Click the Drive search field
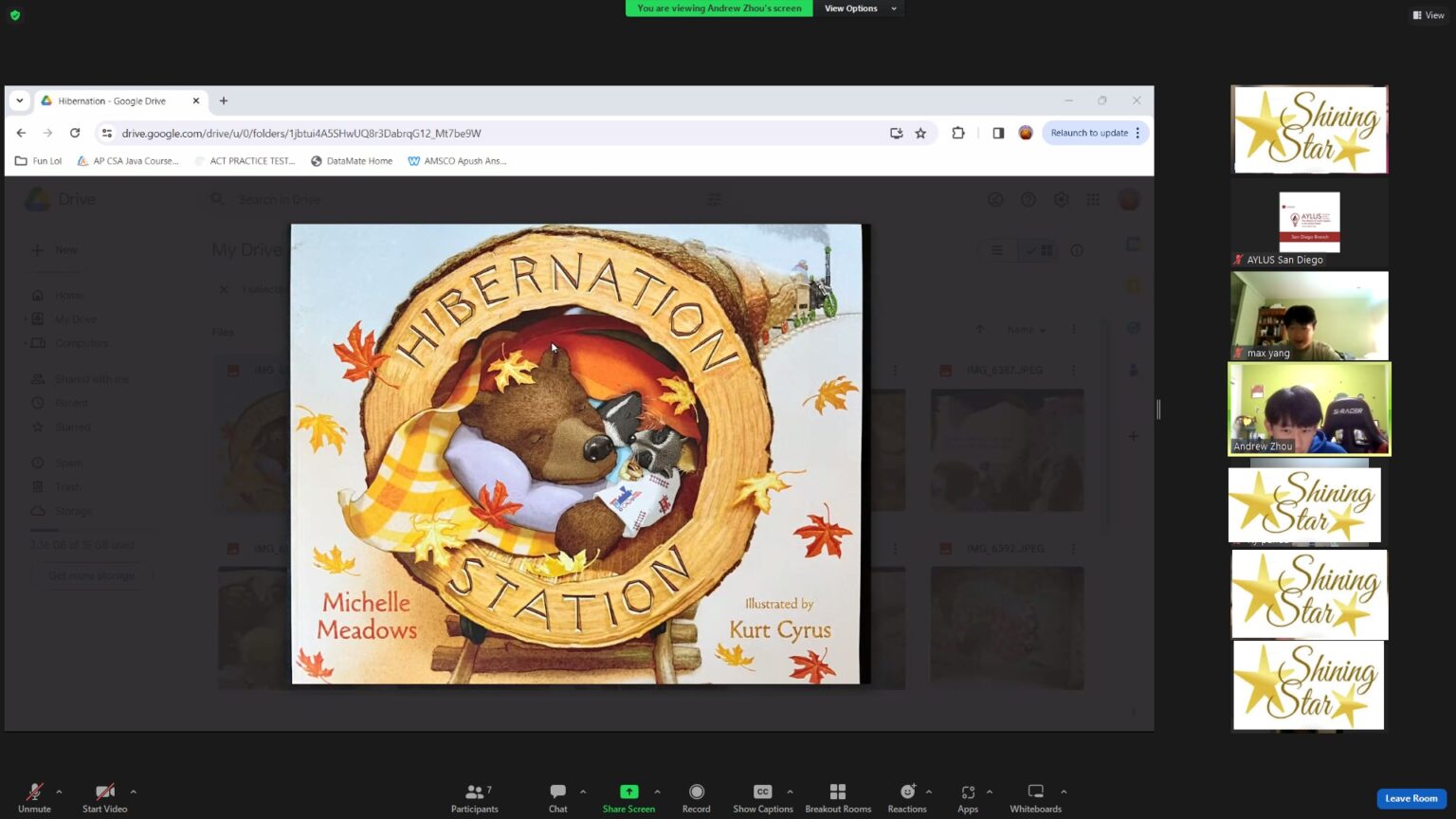 point(464,199)
